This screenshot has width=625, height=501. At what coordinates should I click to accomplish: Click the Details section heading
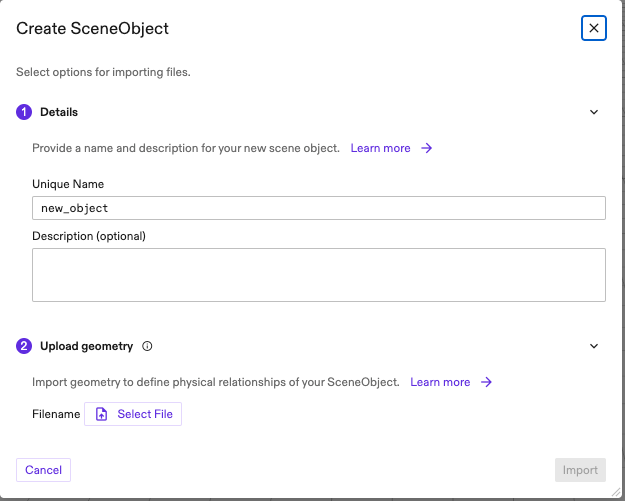(59, 112)
